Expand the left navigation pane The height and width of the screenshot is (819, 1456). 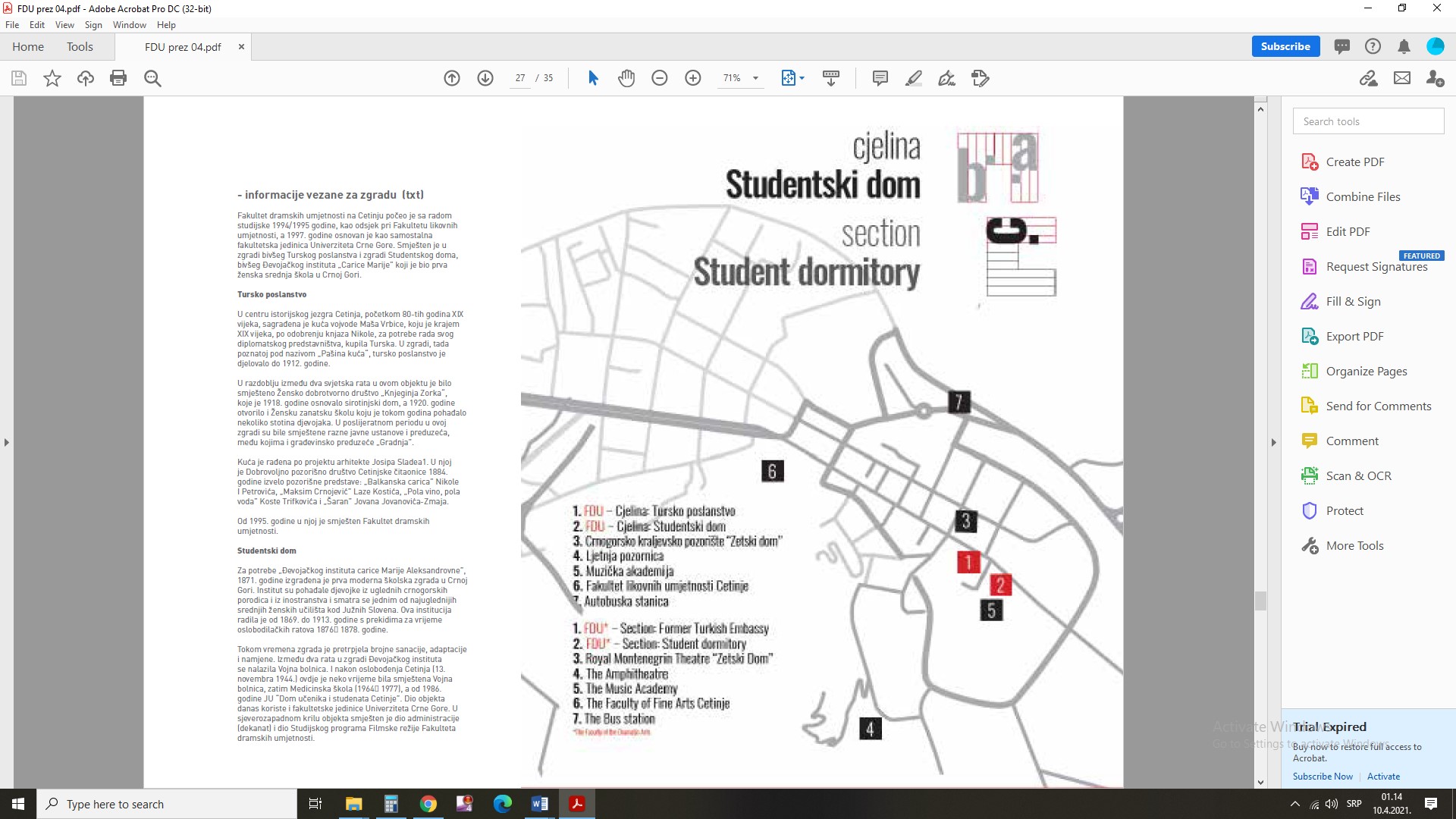click(6, 442)
